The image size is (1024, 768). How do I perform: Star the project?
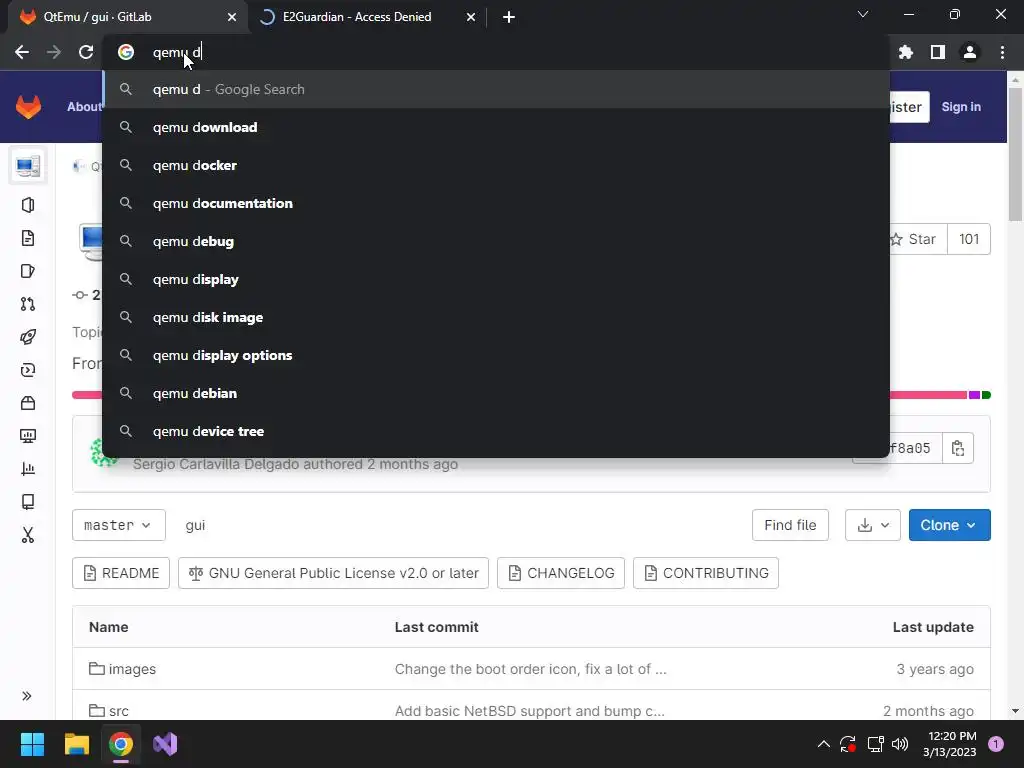click(916, 239)
